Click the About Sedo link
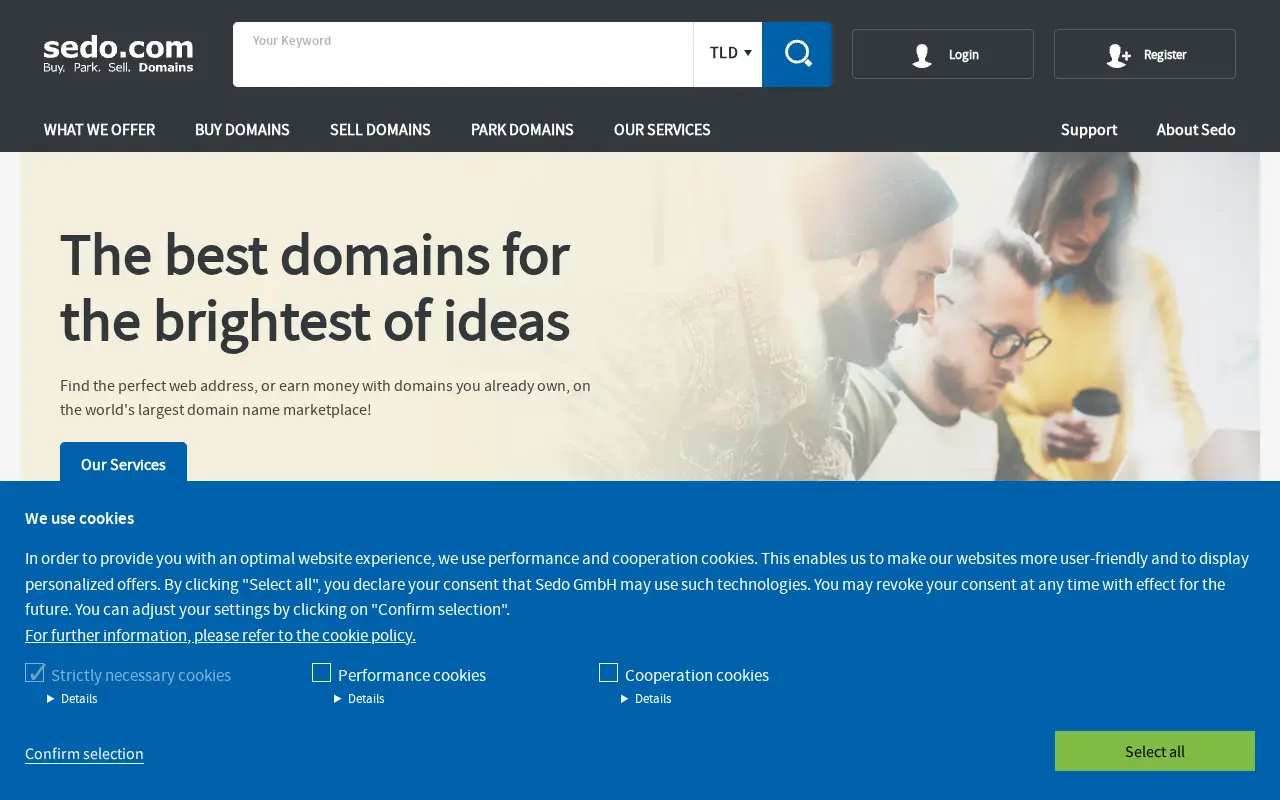The width and height of the screenshot is (1280, 800). coord(1196,130)
